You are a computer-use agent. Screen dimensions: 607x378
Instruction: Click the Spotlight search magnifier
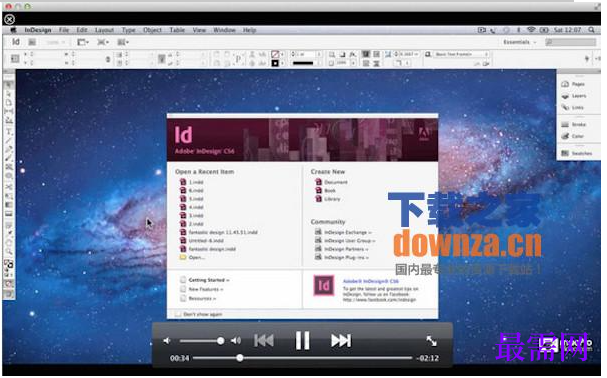click(x=592, y=30)
